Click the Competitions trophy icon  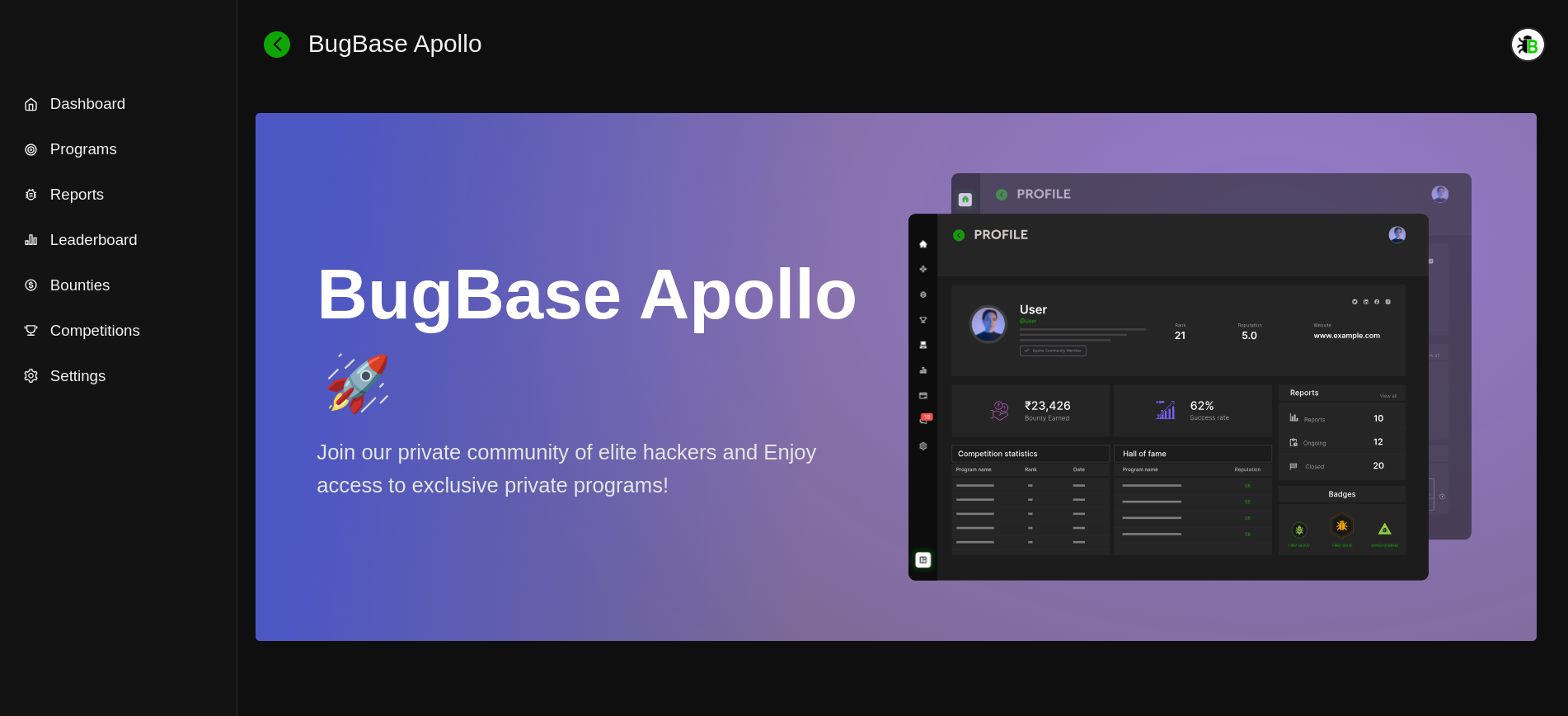(31, 331)
